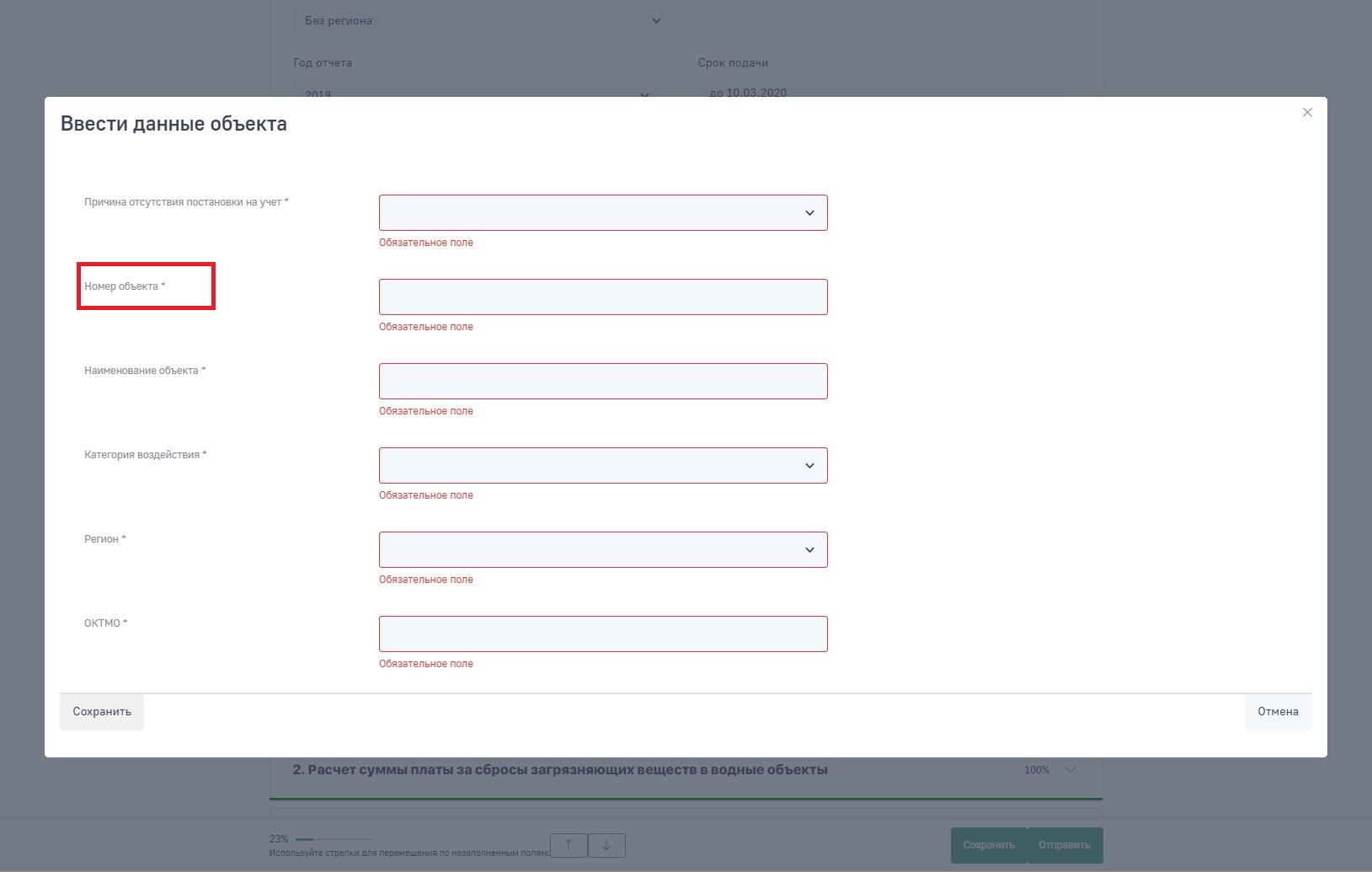
Task: Click the 'Номер объекта' label
Action: pyautogui.click(x=121, y=286)
